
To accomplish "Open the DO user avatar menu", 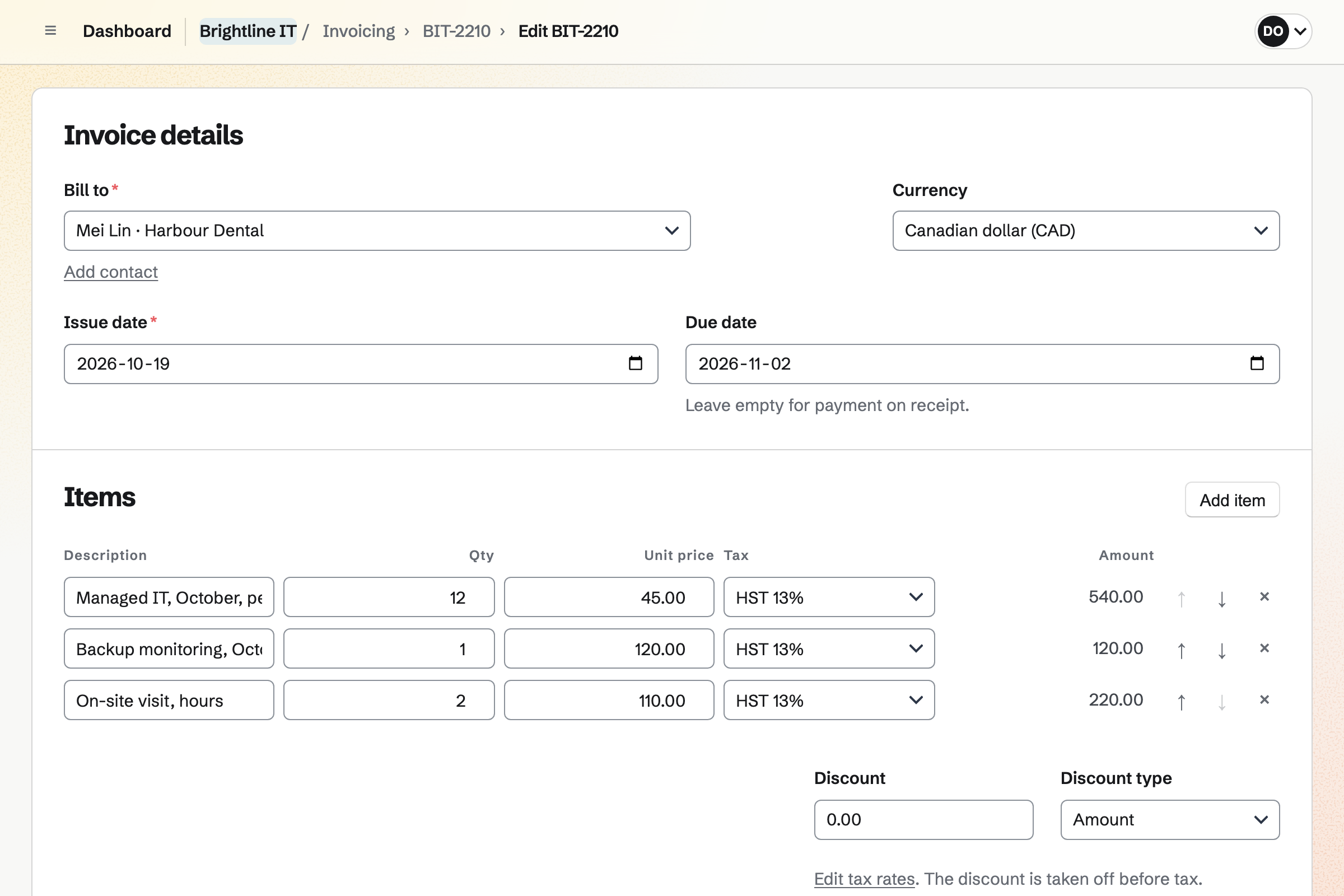I will click(1283, 31).
